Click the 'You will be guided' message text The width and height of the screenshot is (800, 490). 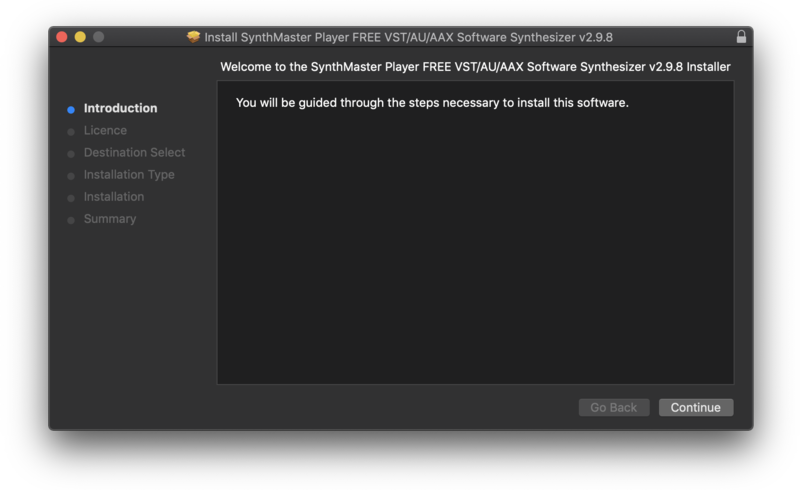pyautogui.click(x=432, y=103)
